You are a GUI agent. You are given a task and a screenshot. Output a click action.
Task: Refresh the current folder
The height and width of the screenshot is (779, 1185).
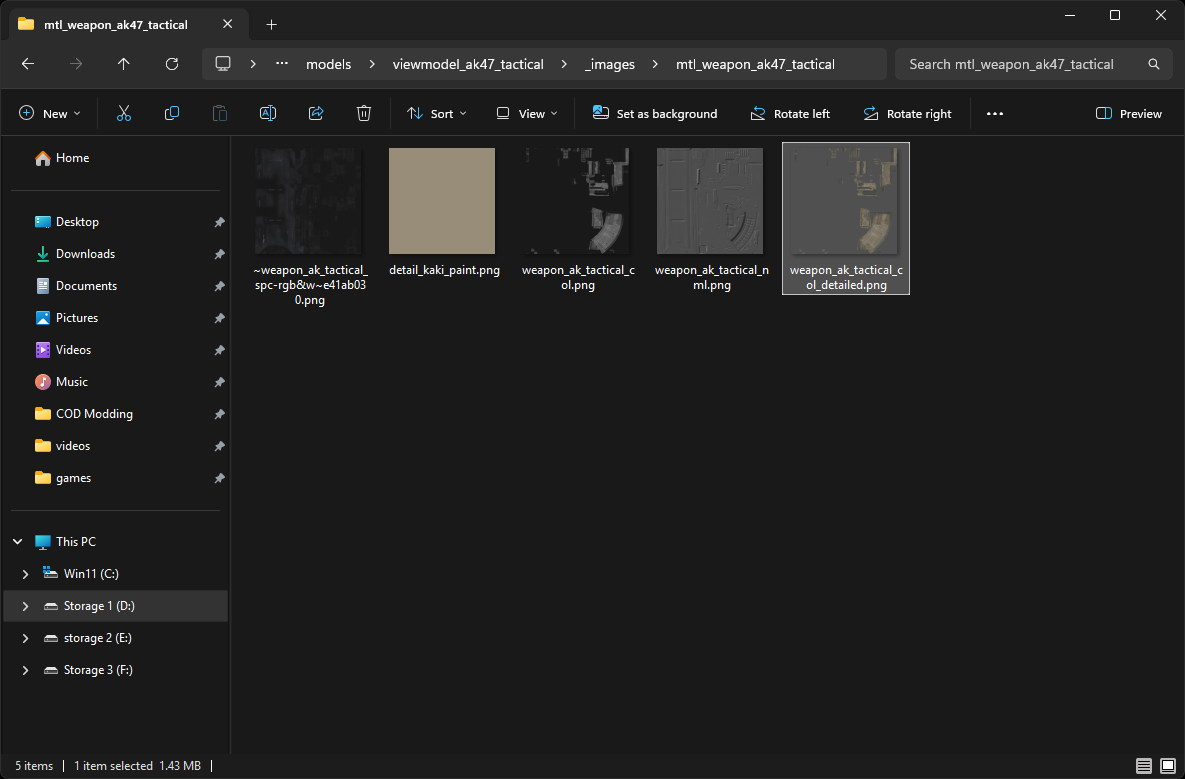(x=172, y=64)
